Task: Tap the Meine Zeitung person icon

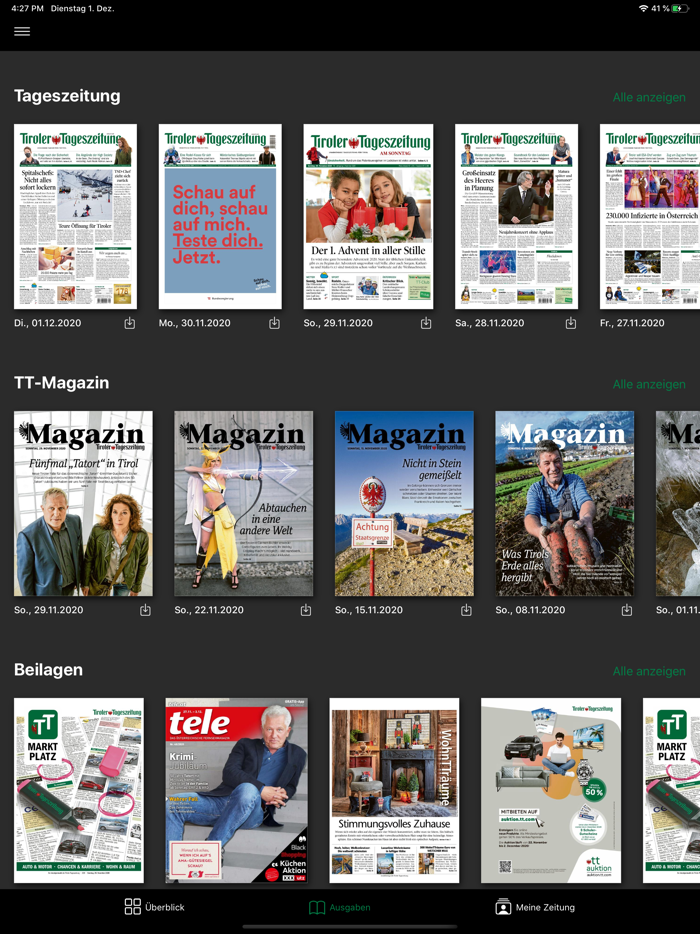Action: pos(503,907)
